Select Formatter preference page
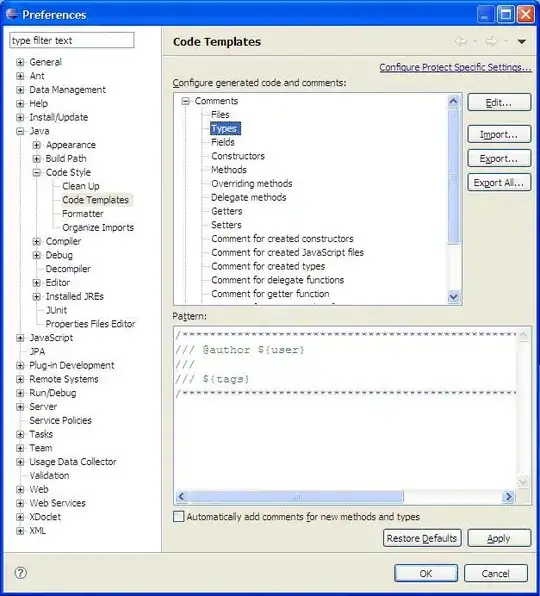The image size is (540, 596). (x=83, y=214)
